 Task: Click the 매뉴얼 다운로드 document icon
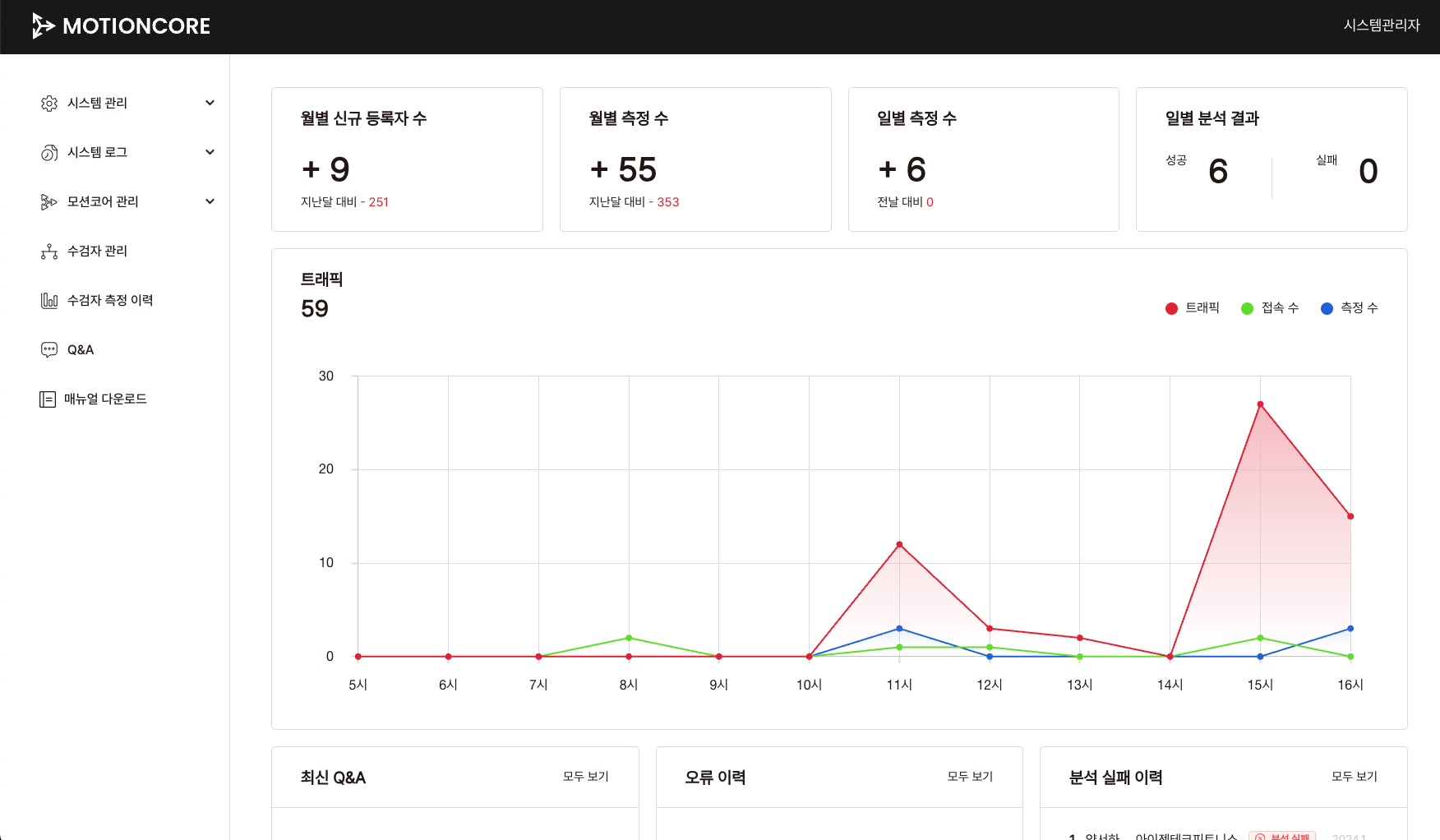coord(48,399)
